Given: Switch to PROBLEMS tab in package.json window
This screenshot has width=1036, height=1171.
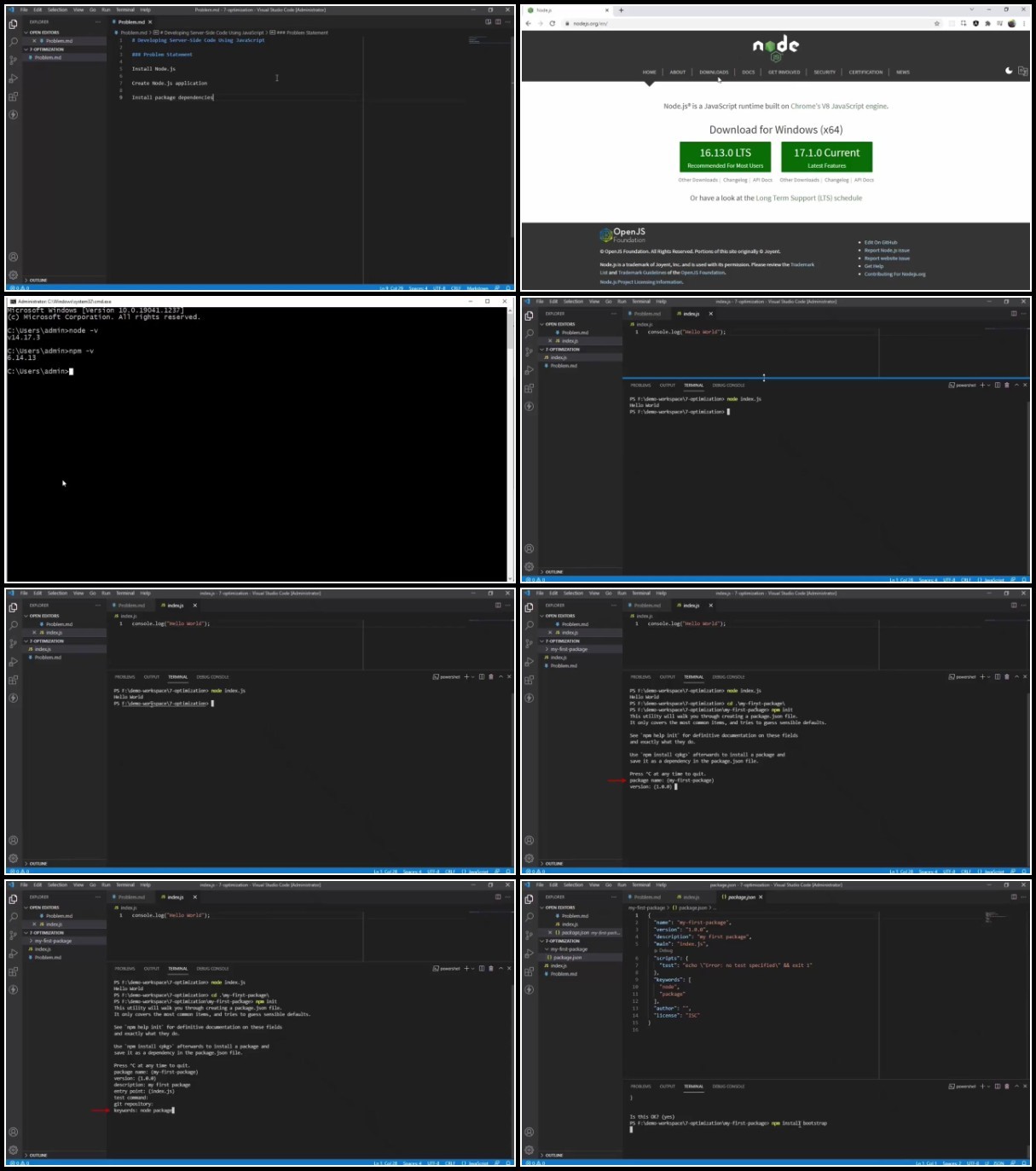Looking at the screenshot, I should coord(640,1087).
